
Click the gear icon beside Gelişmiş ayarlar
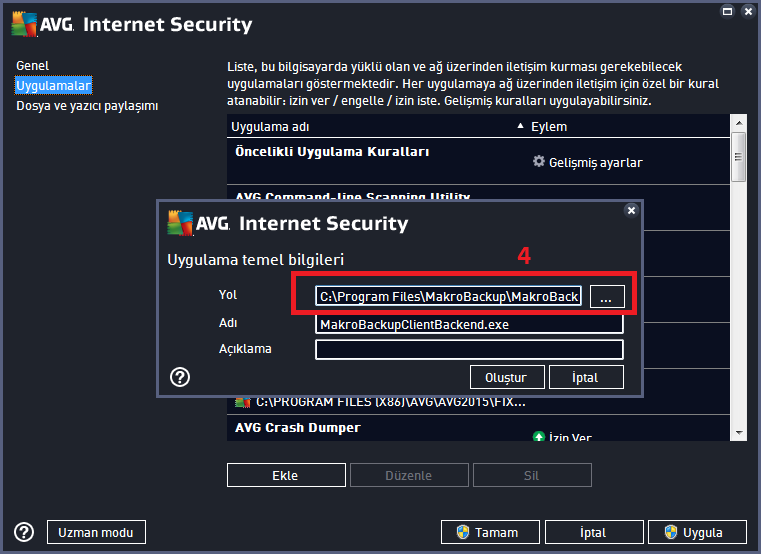click(539, 161)
